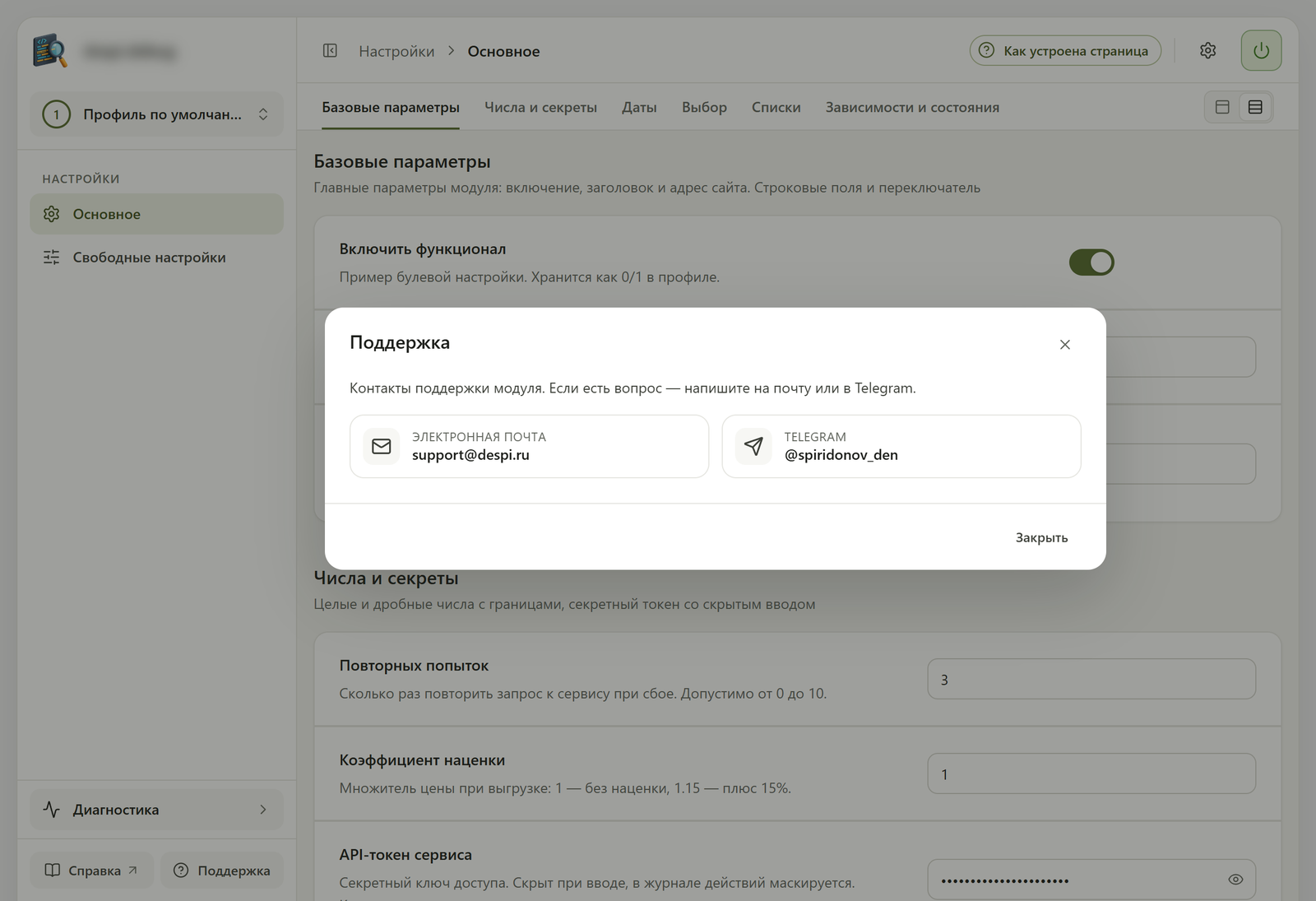Toggle the Включить функционал switch
The width and height of the screenshot is (1316, 901).
(x=1091, y=262)
